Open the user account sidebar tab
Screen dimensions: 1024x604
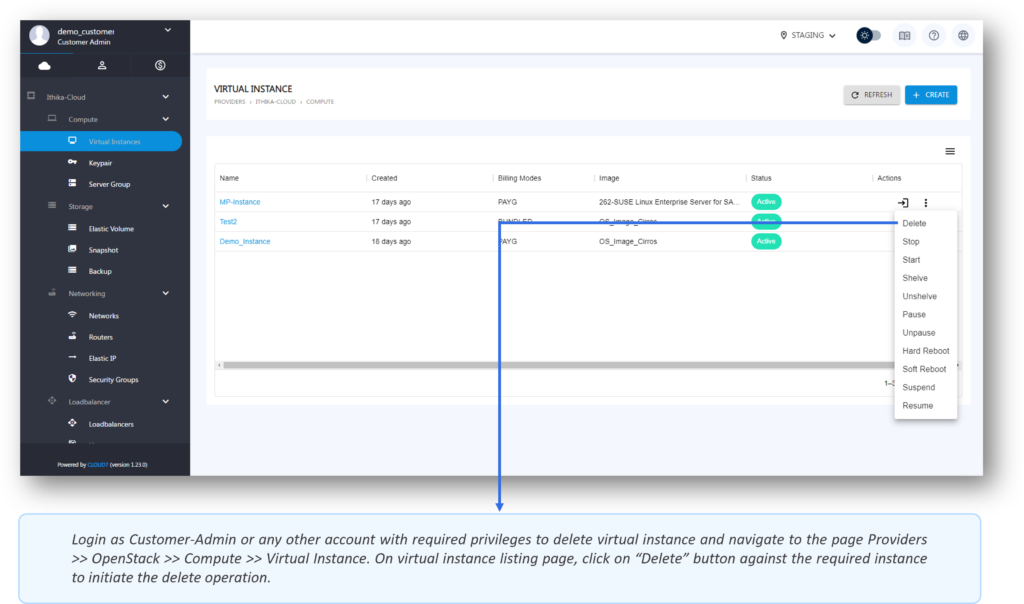(x=102, y=65)
